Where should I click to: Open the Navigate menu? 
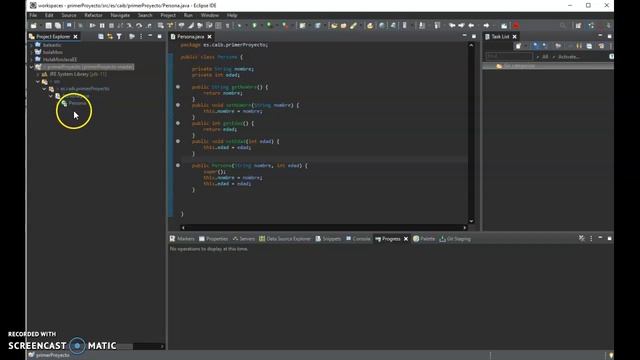[120, 15]
